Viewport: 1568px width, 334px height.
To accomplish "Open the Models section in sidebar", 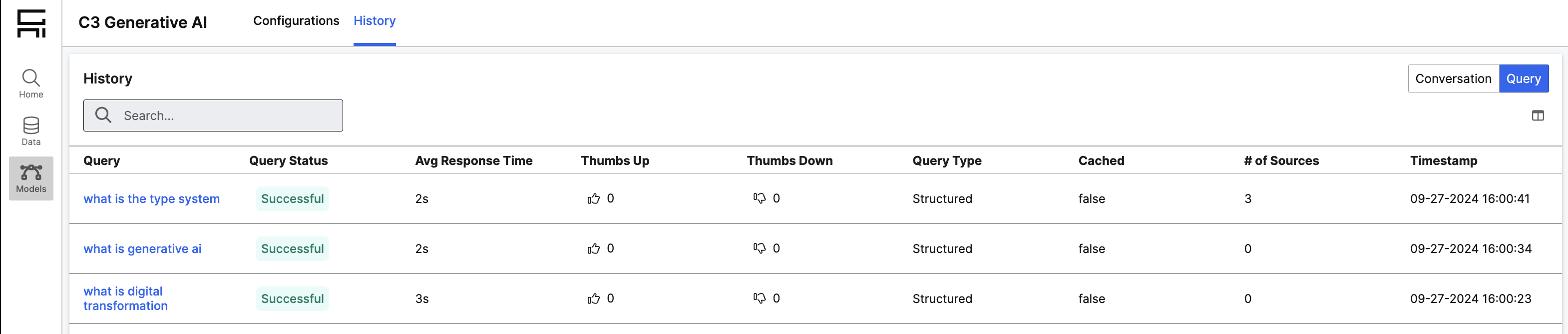I will tap(31, 177).
